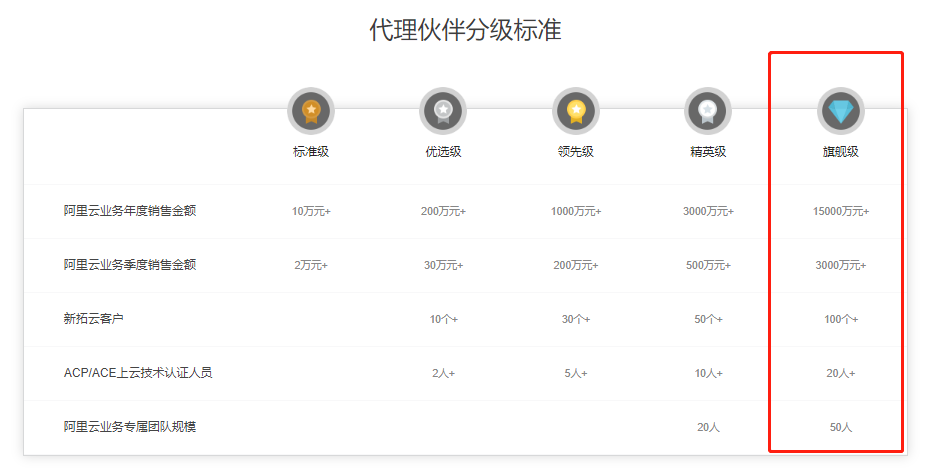Select the 精英级 column header
This screenshot has width=928, height=468.
708,152
